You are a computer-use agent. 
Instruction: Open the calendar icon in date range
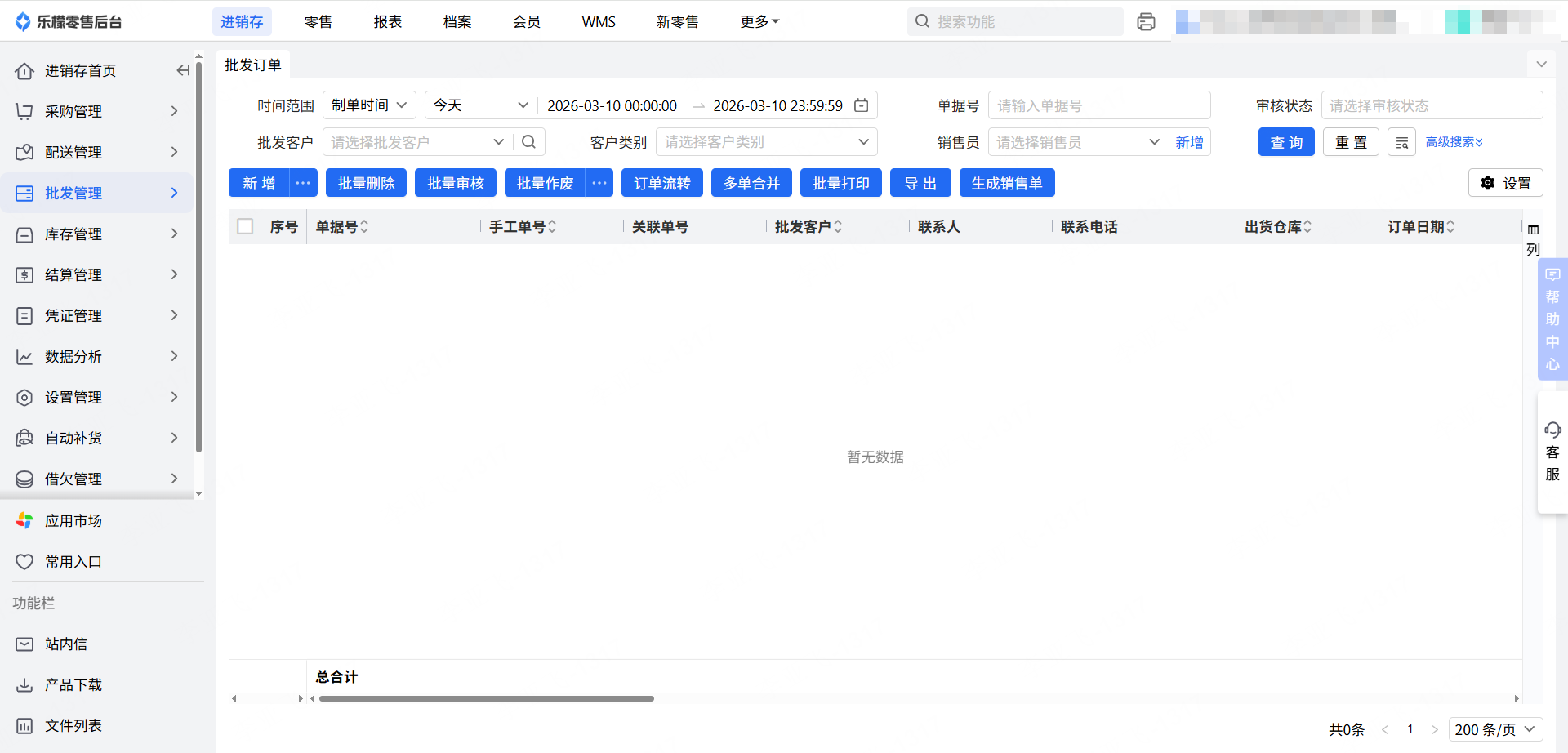[x=861, y=105]
